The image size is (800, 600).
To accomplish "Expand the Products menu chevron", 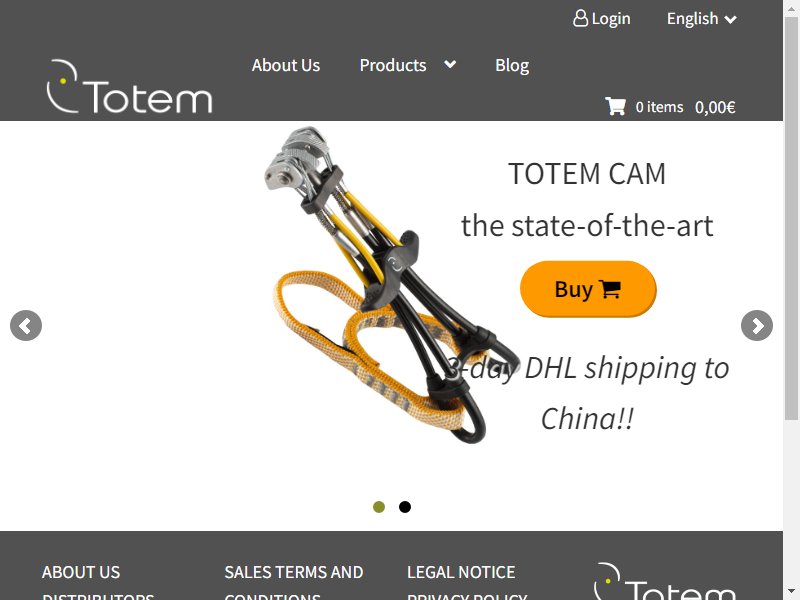I will tap(450, 64).
